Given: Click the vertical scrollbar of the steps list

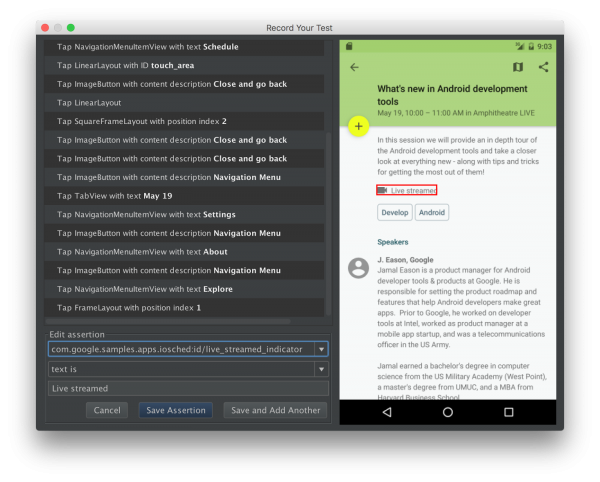Looking at the screenshot, I should point(328,224).
